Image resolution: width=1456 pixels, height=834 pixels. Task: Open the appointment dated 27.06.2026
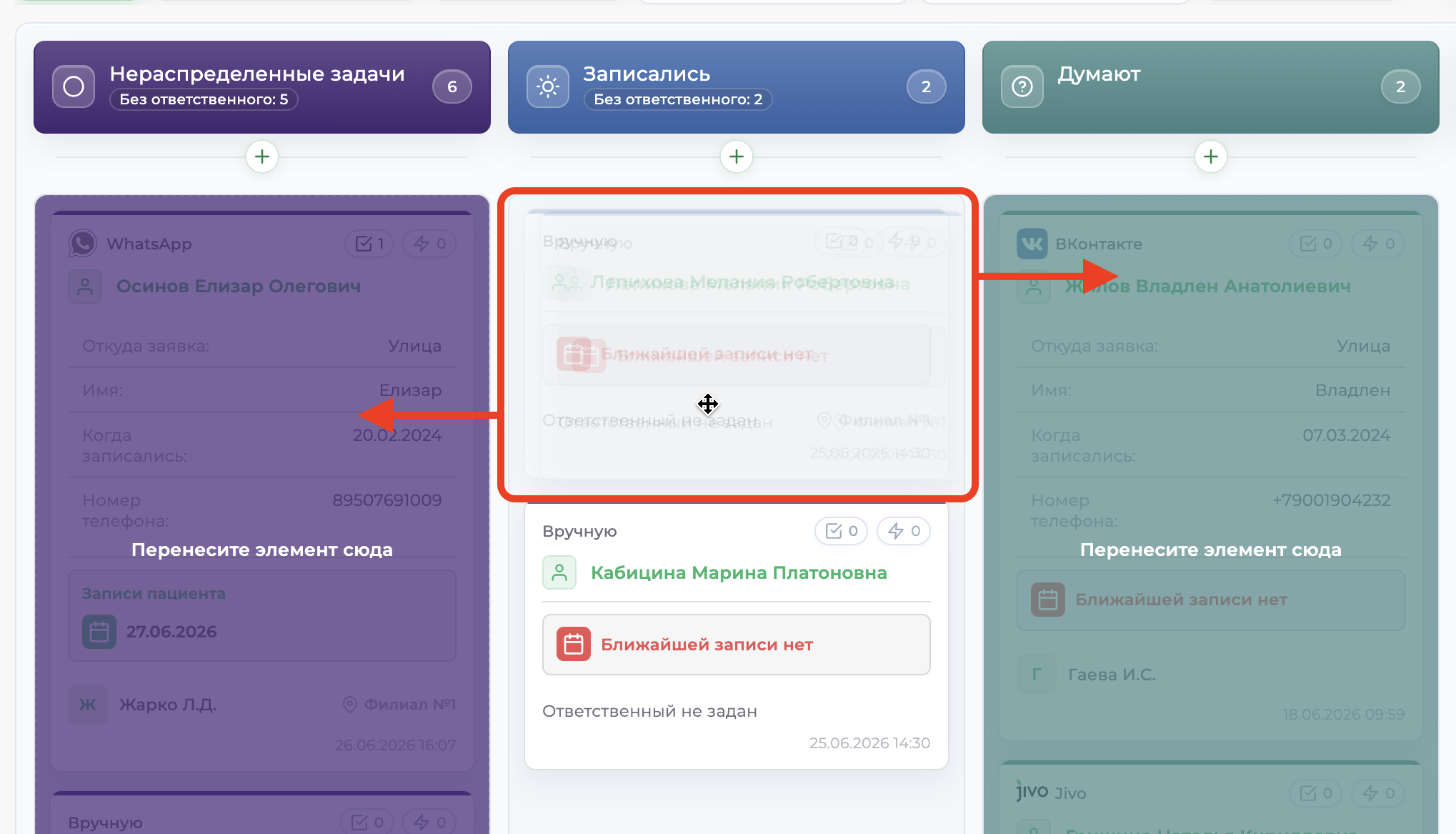coord(171,632)
